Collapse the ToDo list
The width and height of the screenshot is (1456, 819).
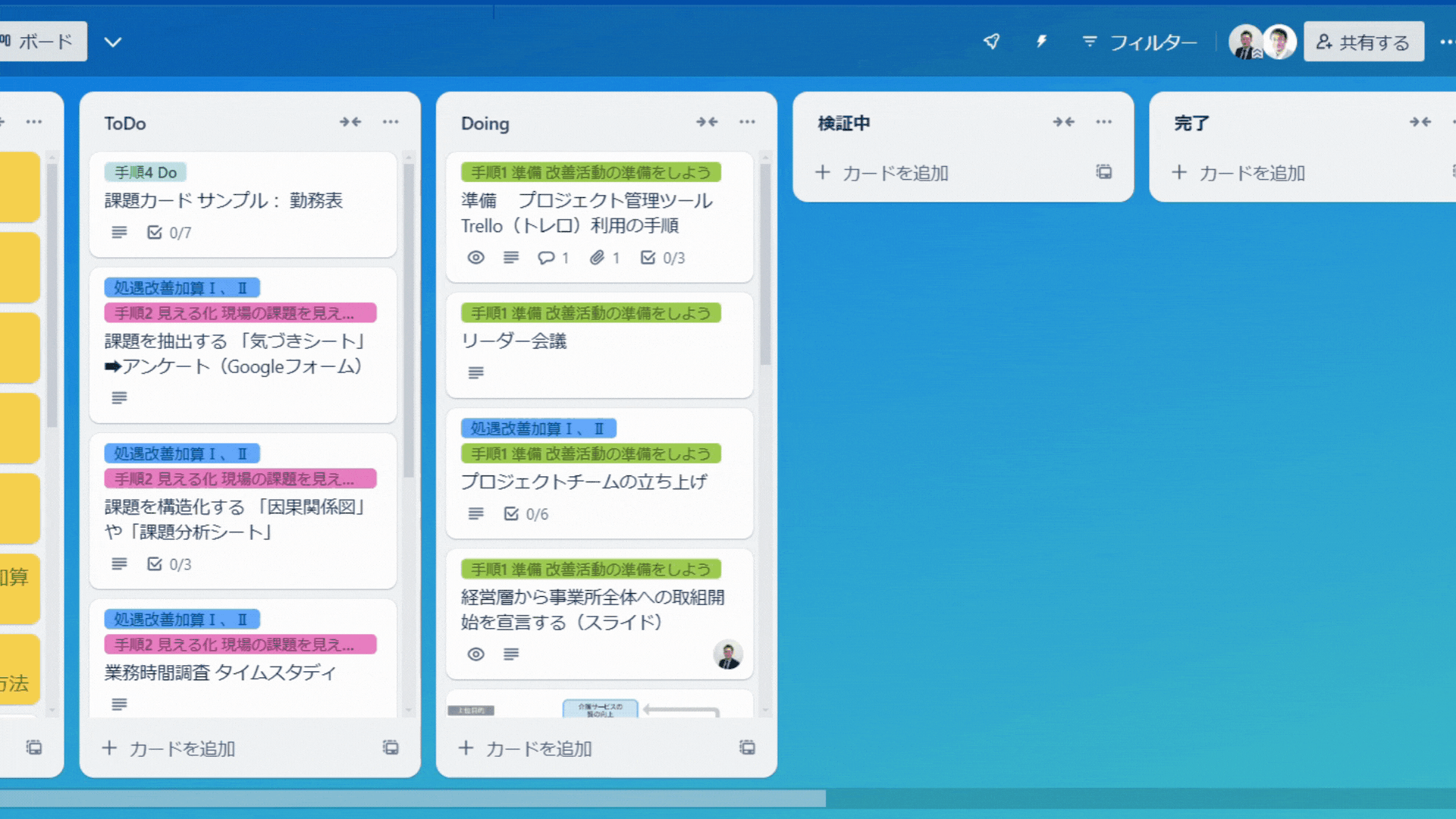tap(350, 122)
